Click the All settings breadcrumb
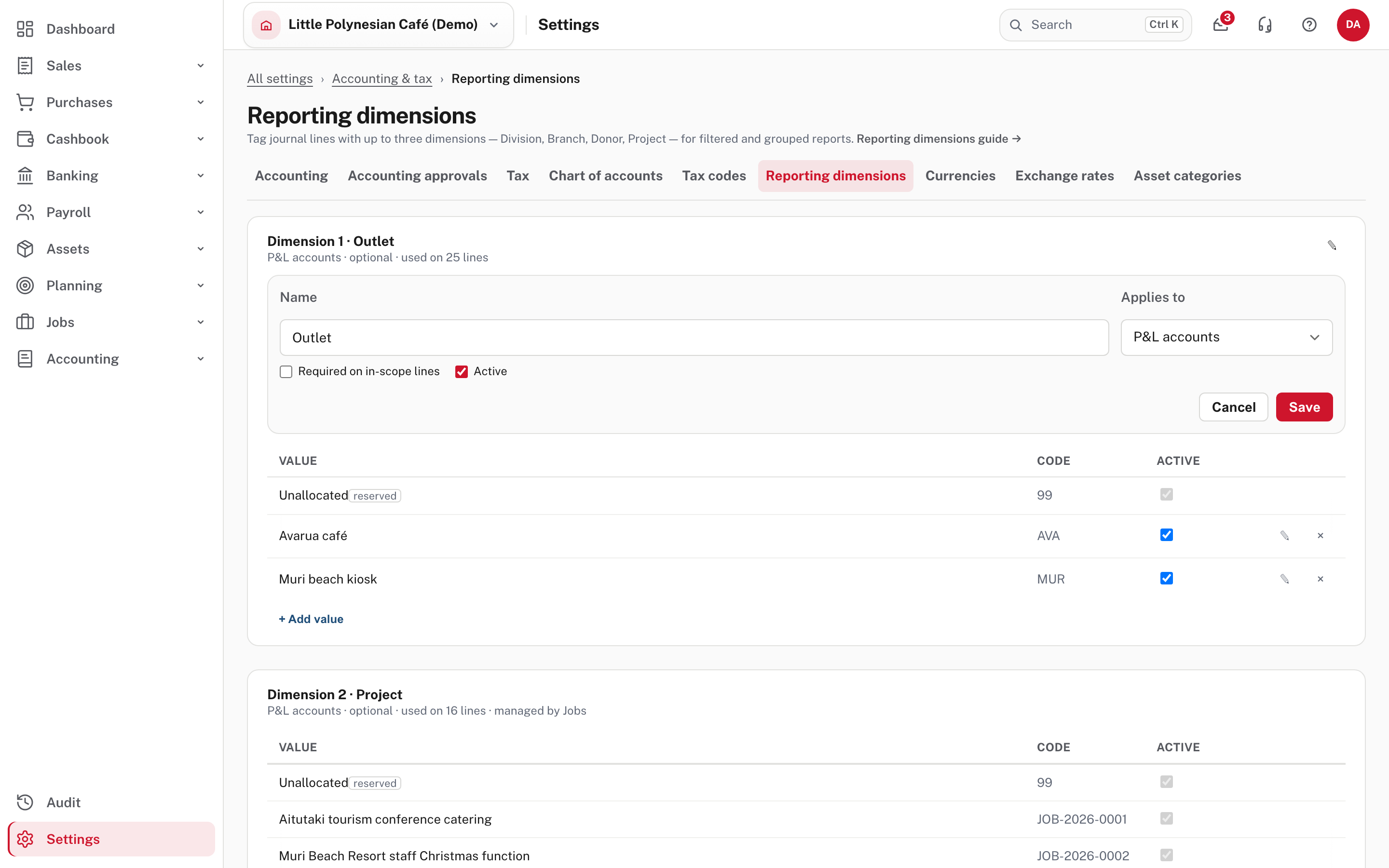 pos(280,79)
